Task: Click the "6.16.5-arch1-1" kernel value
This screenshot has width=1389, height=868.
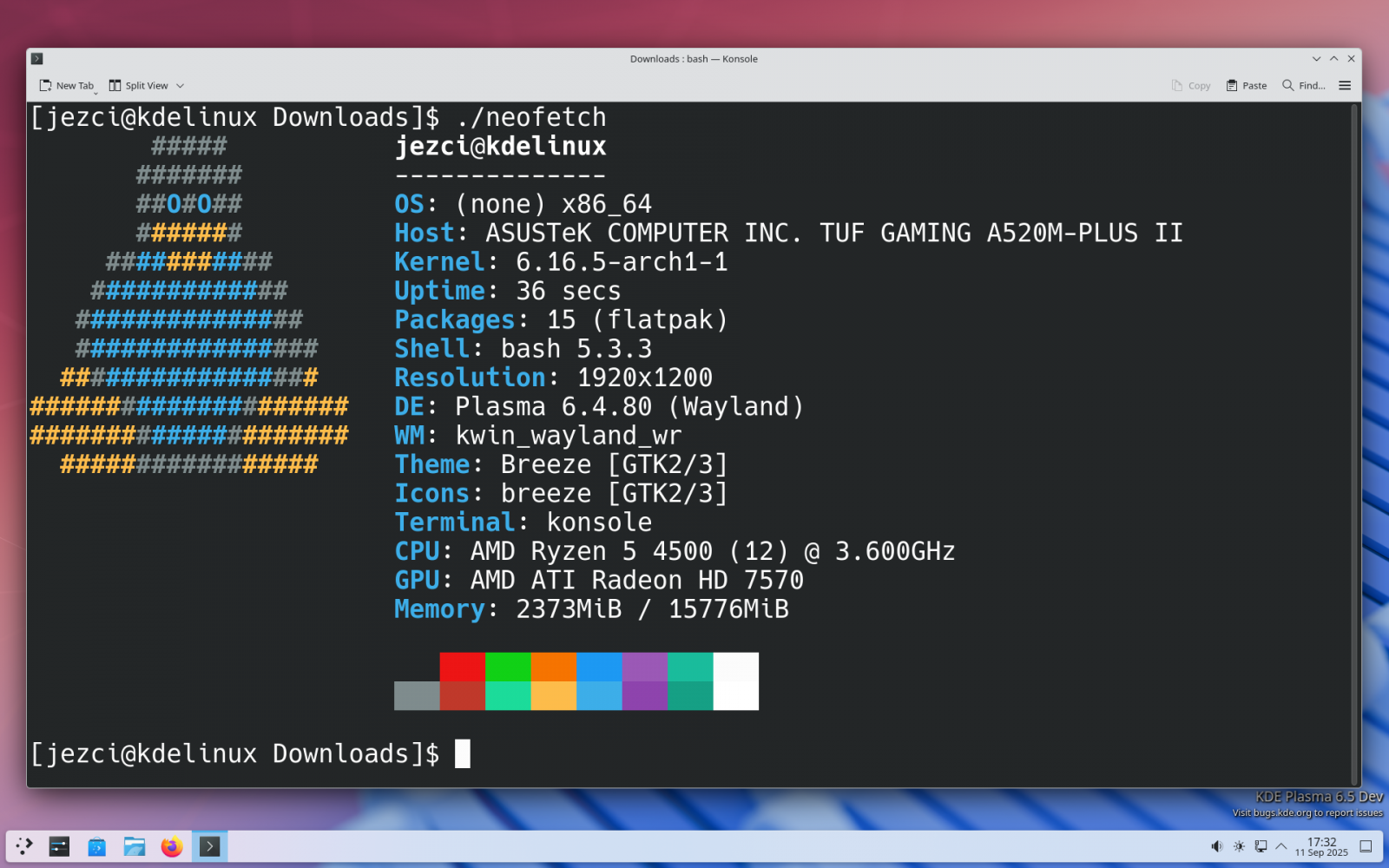Action: [x=622, y=261]
